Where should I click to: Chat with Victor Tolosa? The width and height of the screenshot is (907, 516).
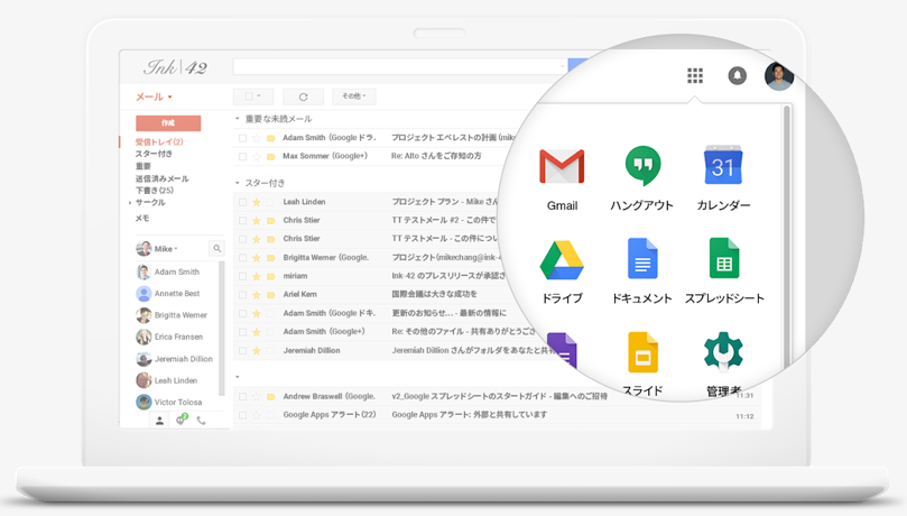[169, 402]
